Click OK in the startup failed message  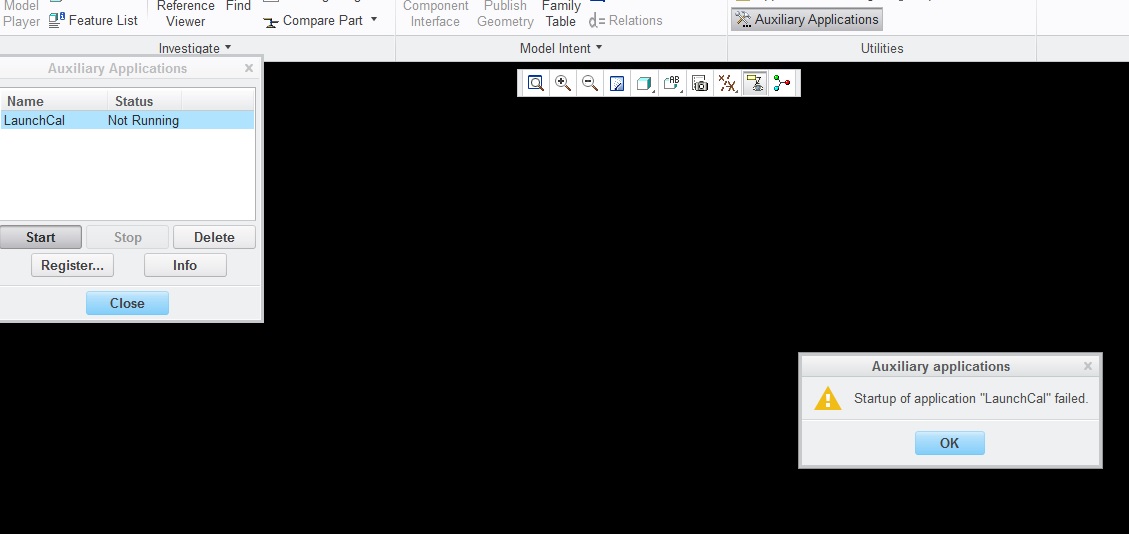pyautogui.click(x=950, y=443)
